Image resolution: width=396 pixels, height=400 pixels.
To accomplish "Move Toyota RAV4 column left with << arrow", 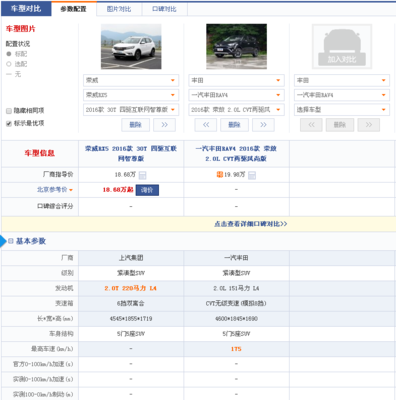I will tap(206, 125).
